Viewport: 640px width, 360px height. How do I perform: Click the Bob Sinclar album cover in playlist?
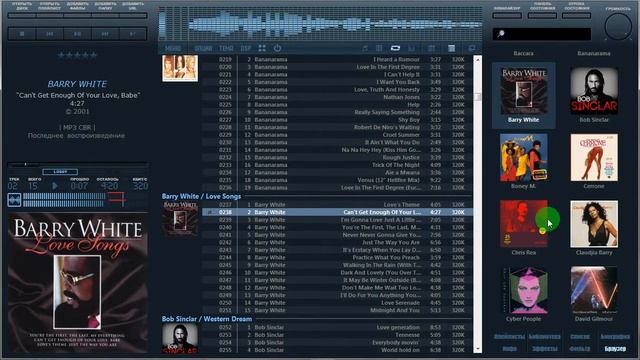click(180, 338)
